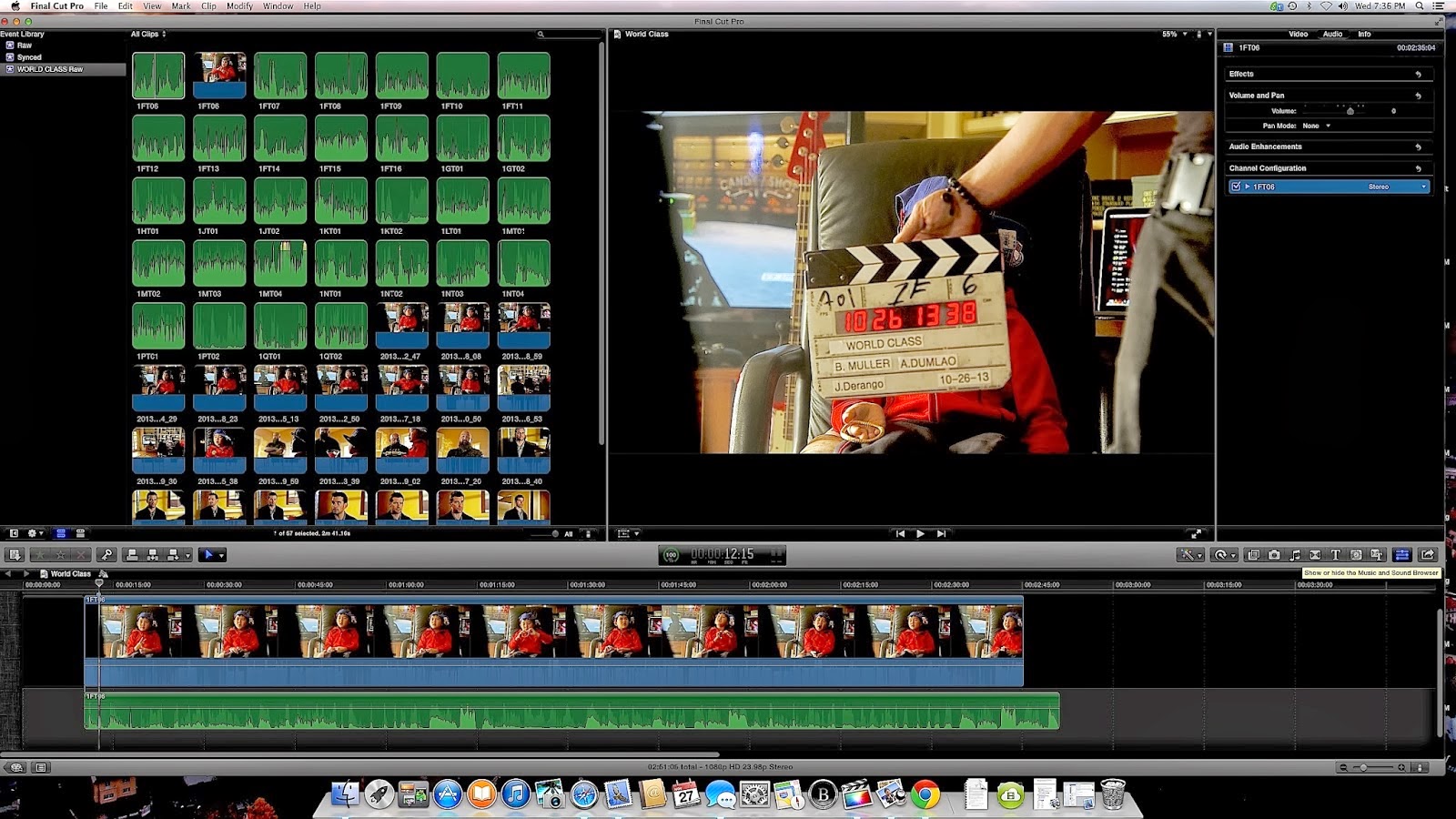Image resolution: width=1456 pixels, height=819 pixels.
Task: Expand the 1FT06 channel disclosure triangle
Action: point(1247,187)
